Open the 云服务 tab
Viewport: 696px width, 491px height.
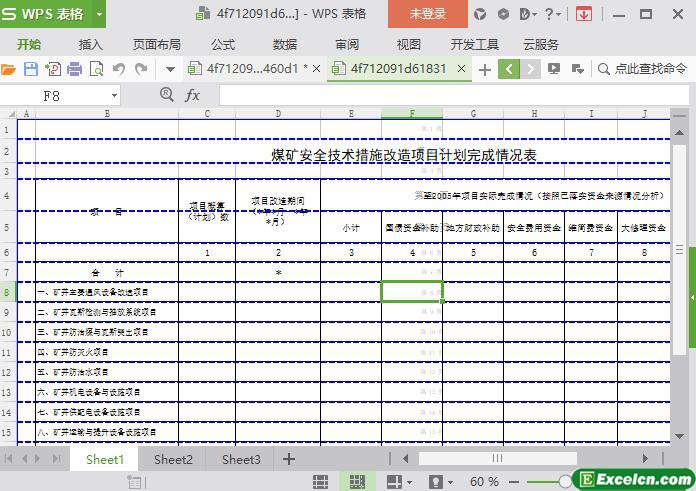tap(541, 44)
